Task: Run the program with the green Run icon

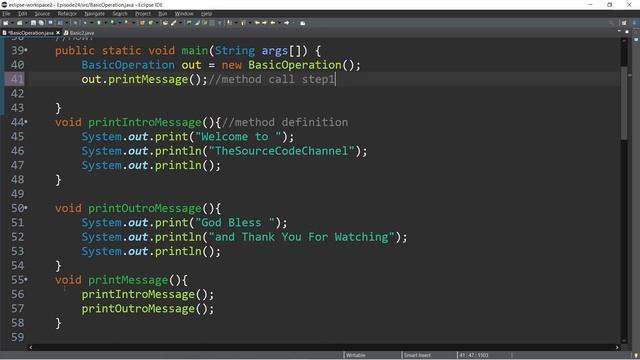Action: (x=99, y=23)
